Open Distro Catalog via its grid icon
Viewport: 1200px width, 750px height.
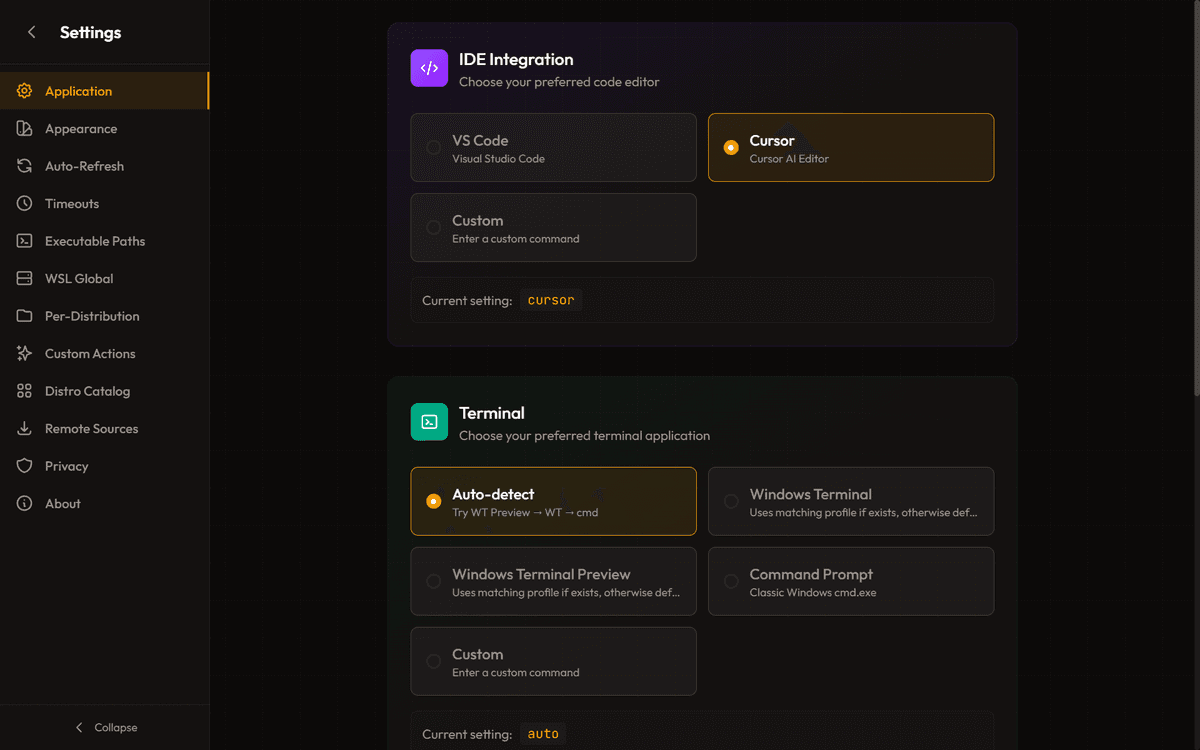pos(24,390)
